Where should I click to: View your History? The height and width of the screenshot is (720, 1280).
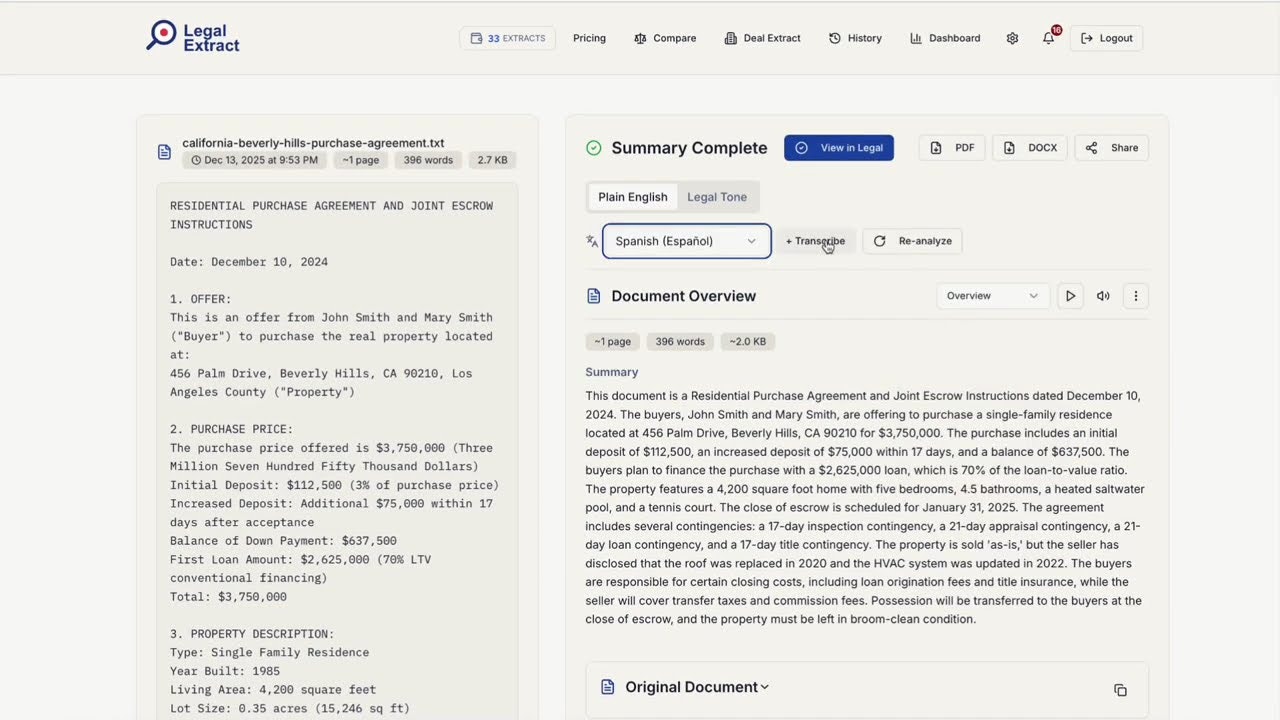(855, 38)
